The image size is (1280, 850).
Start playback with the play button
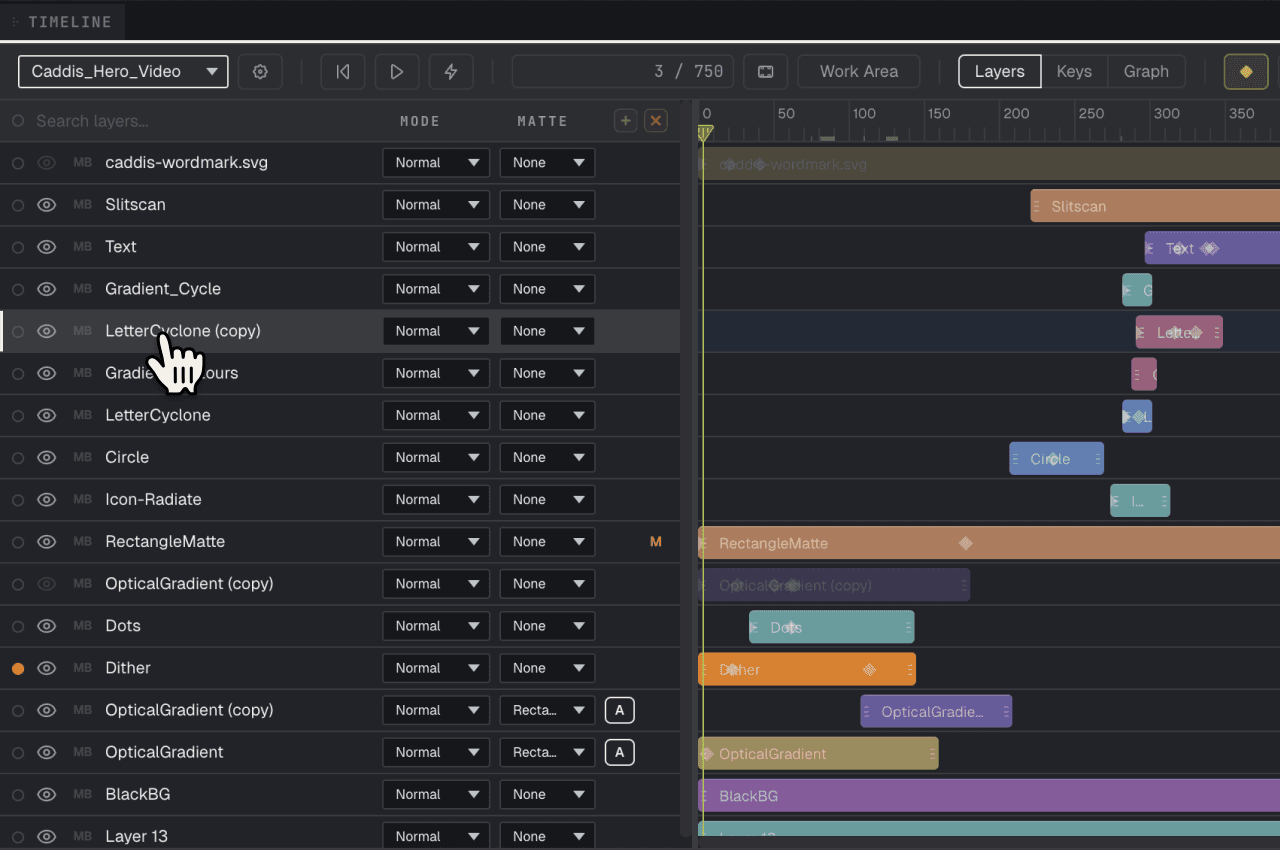397,72
